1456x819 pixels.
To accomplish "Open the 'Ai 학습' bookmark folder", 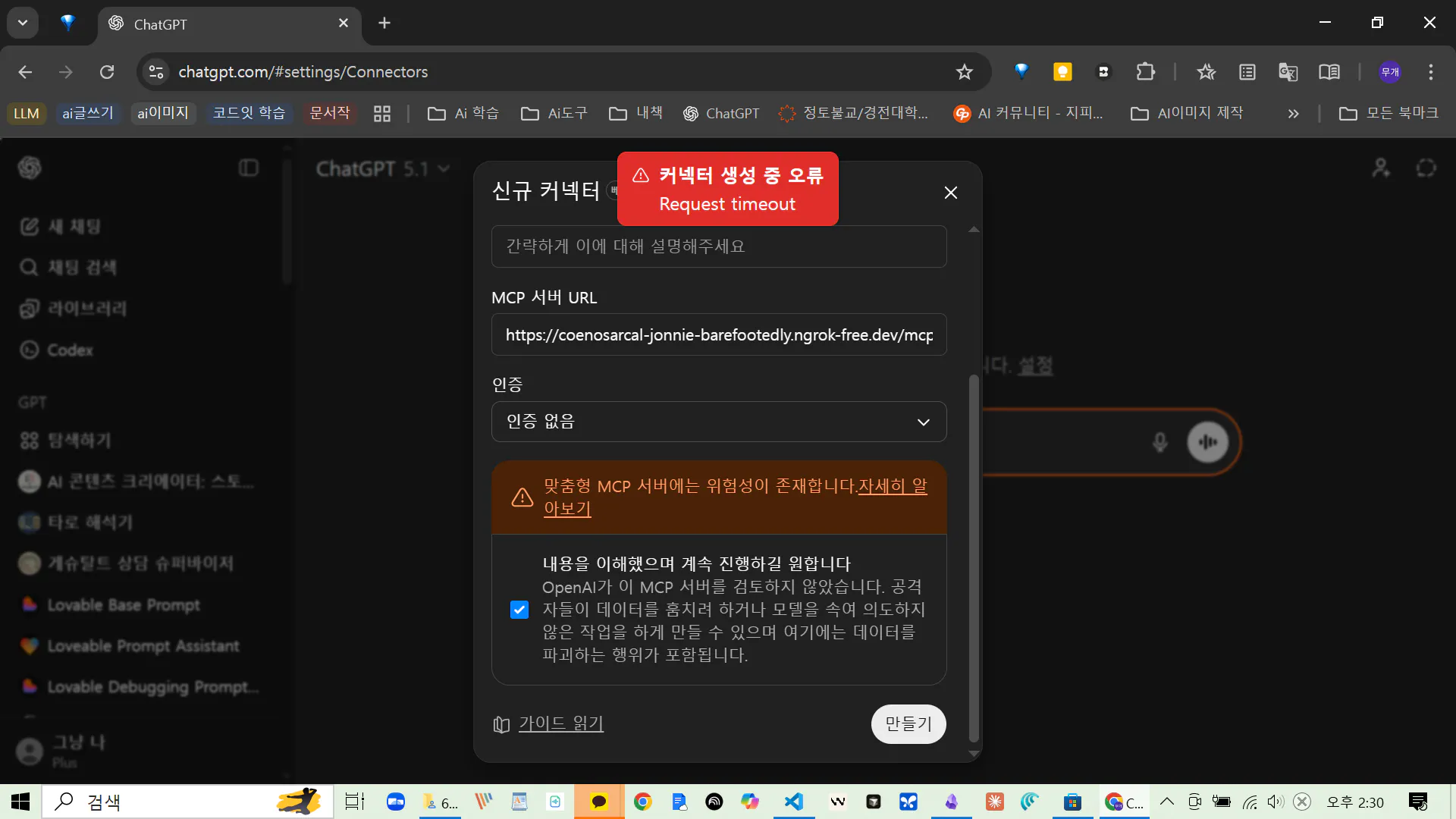I will click(463, 113).
